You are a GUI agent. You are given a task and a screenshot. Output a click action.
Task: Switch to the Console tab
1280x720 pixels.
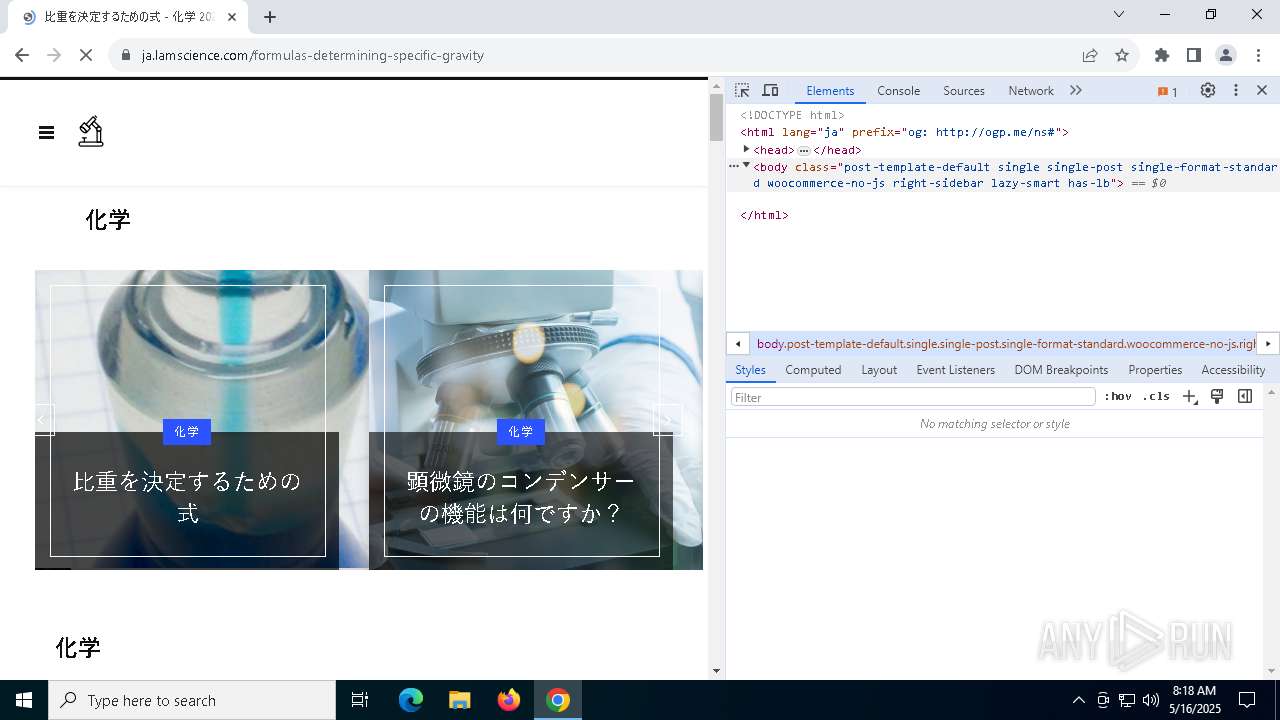[898, 90]
